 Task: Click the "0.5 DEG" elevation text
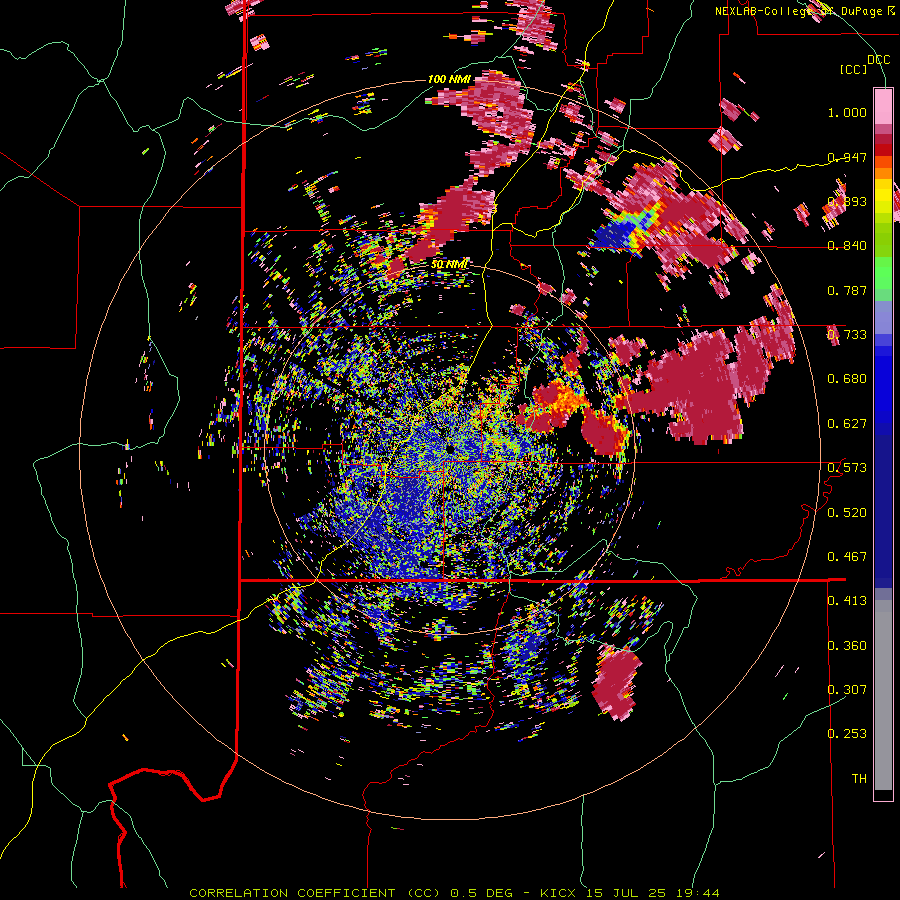(x=483, y=893)
